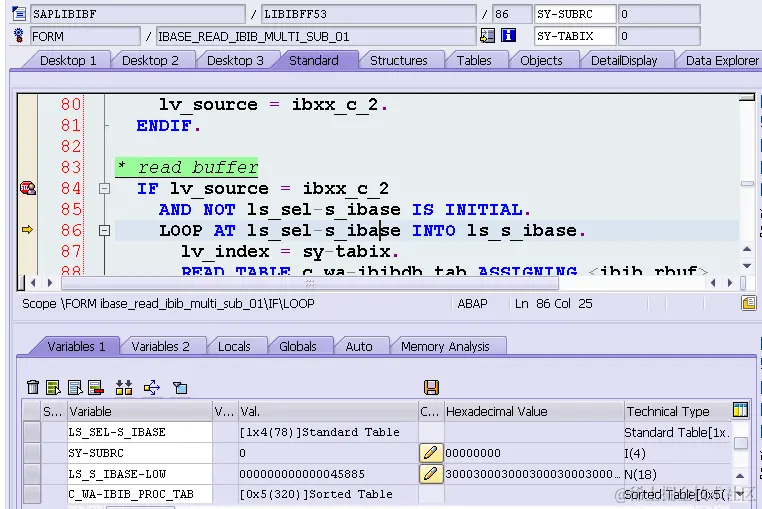Open the Tables tab
762x509 pixels.
click(x=474, y=60)
